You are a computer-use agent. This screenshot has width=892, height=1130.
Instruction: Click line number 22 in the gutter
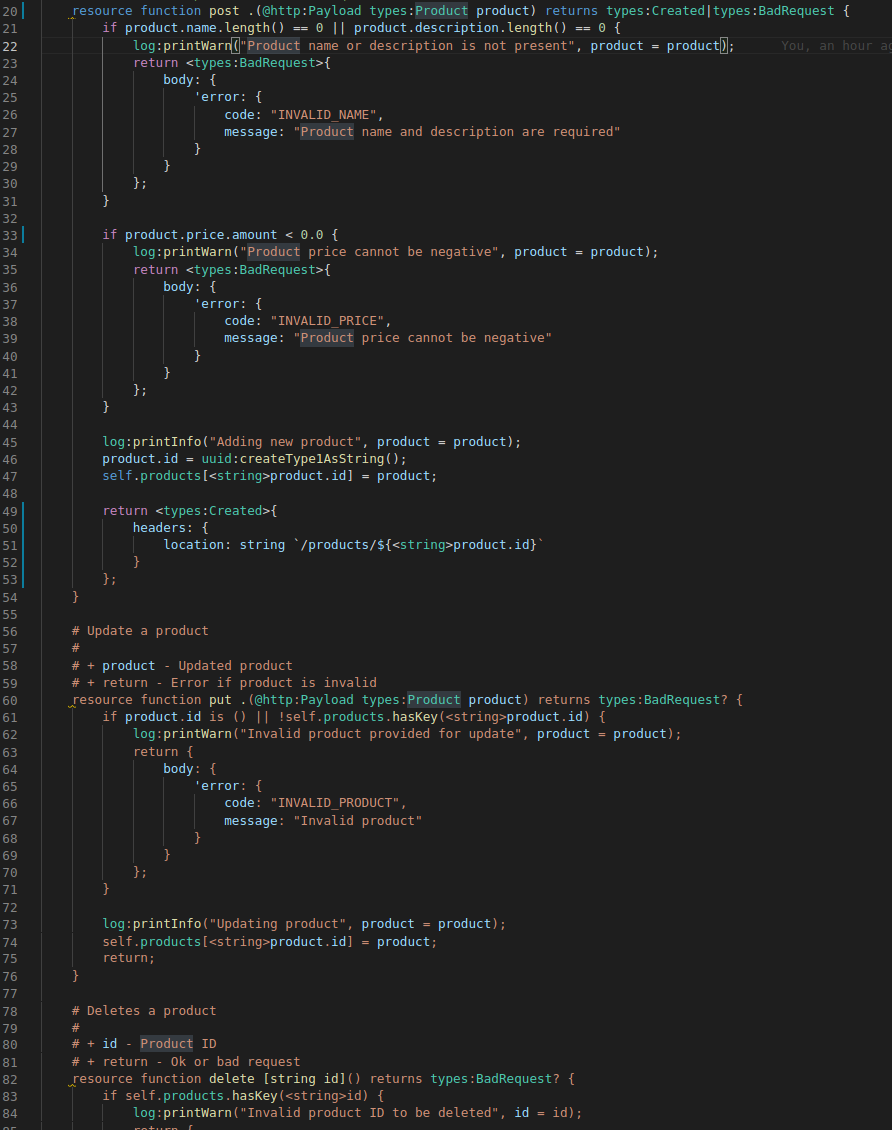click(x=10, y=46)
